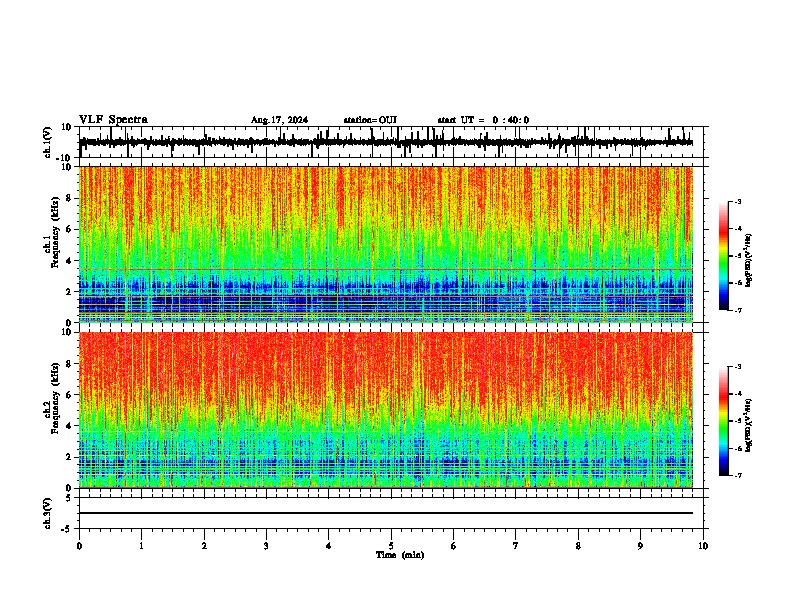Click the -7 label on ch.2 color scale
Screen dimensions: 792x612
(737, 475)
